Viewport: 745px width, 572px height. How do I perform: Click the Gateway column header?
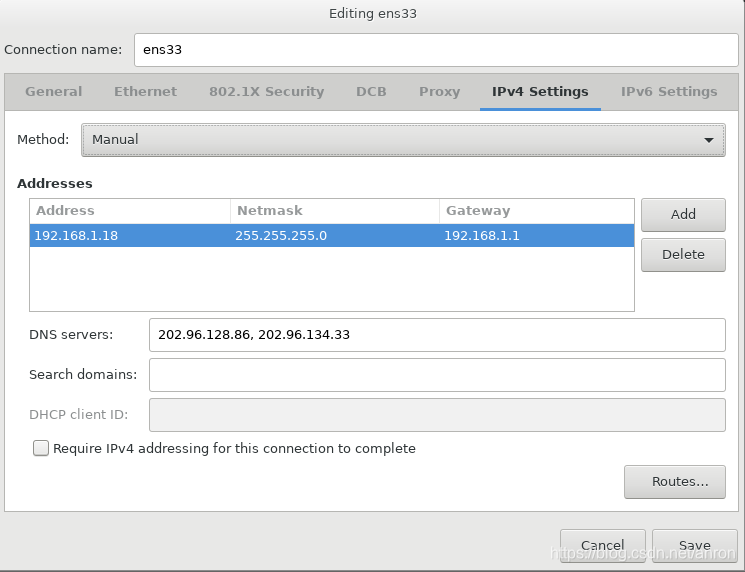[x=537, y=211]
